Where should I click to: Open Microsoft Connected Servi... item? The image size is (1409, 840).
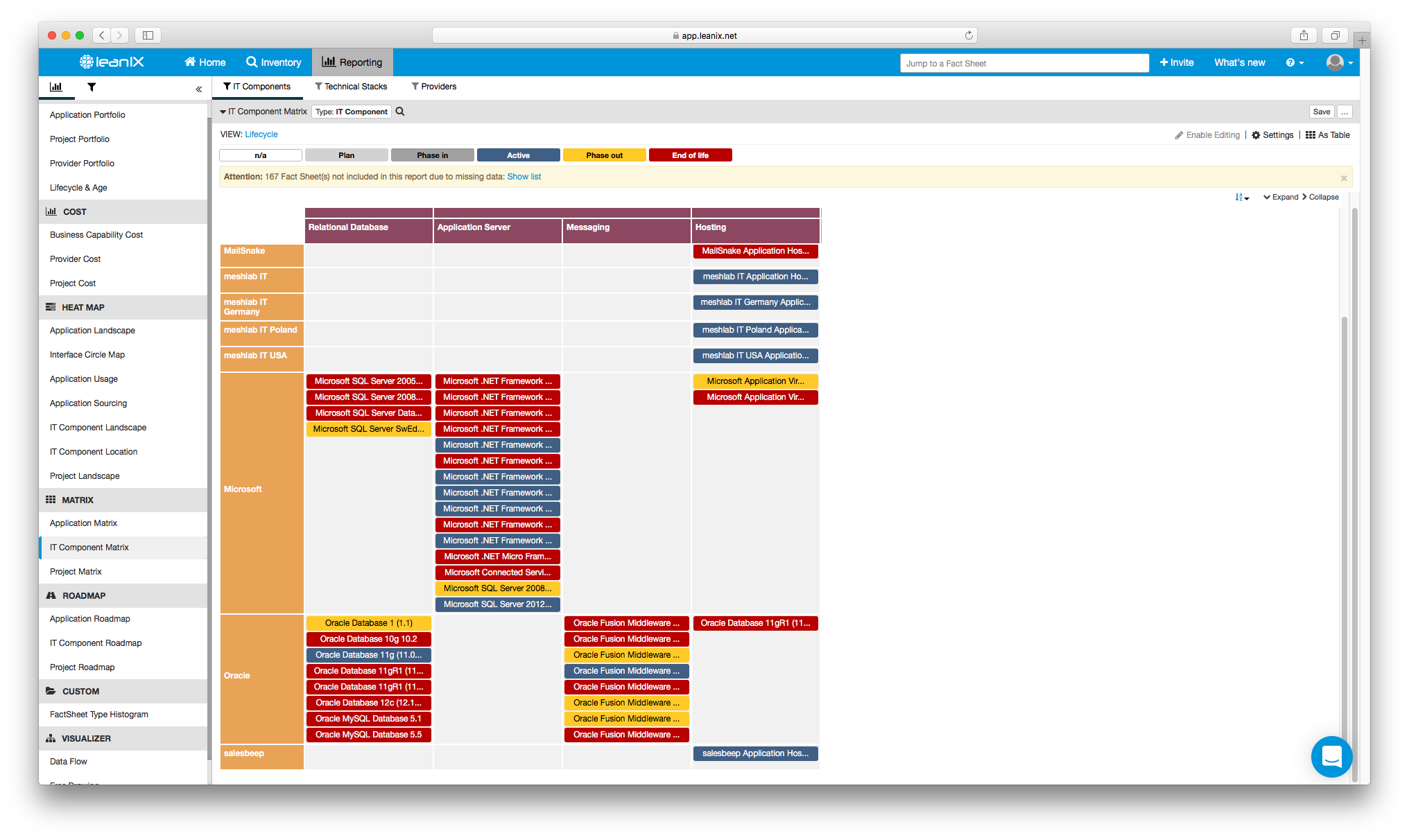[x=497, y=572]
